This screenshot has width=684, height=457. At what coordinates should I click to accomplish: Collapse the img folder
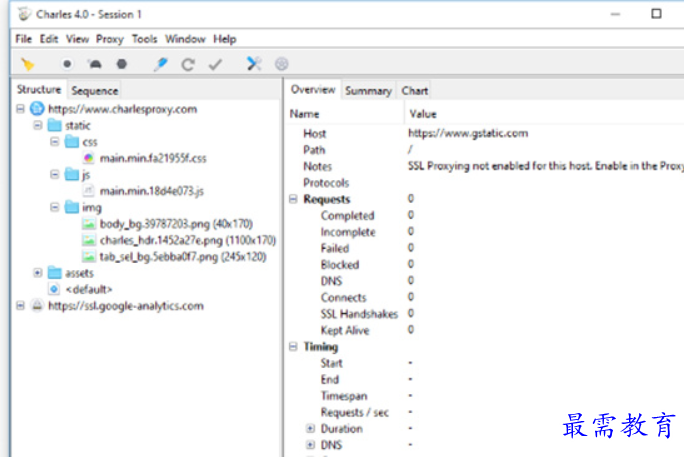(55, 207)
